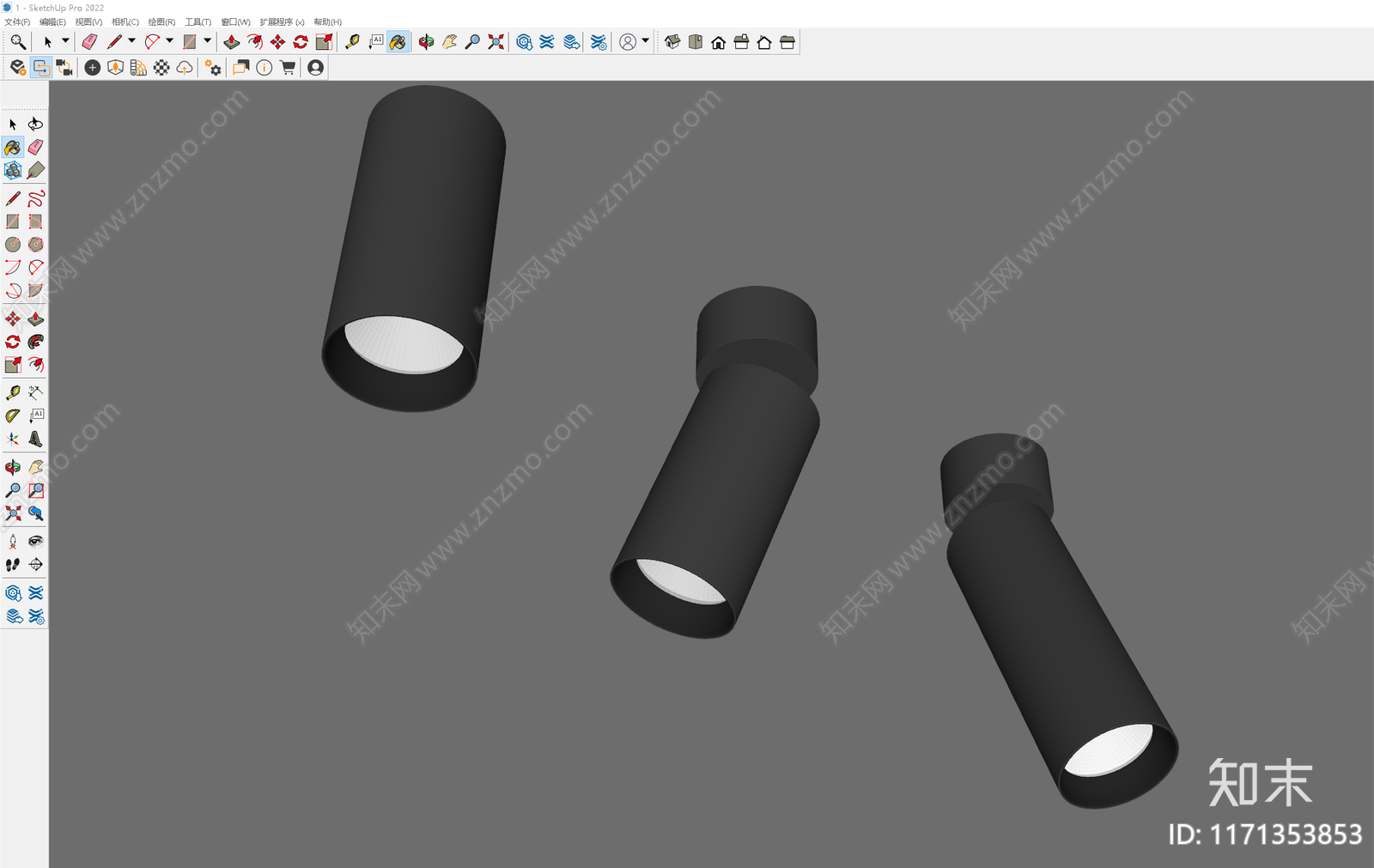This screenshot has width=1374, height=868.
Task: Click the middle tilted spotlight model
Action: (x=715, y=464)
